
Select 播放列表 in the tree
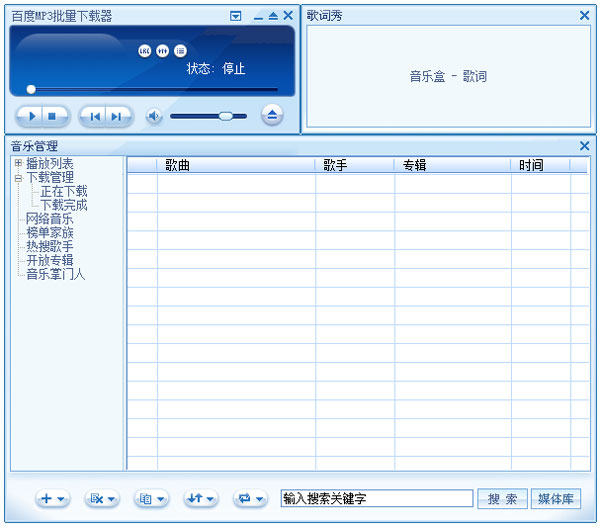pos(50,164)
